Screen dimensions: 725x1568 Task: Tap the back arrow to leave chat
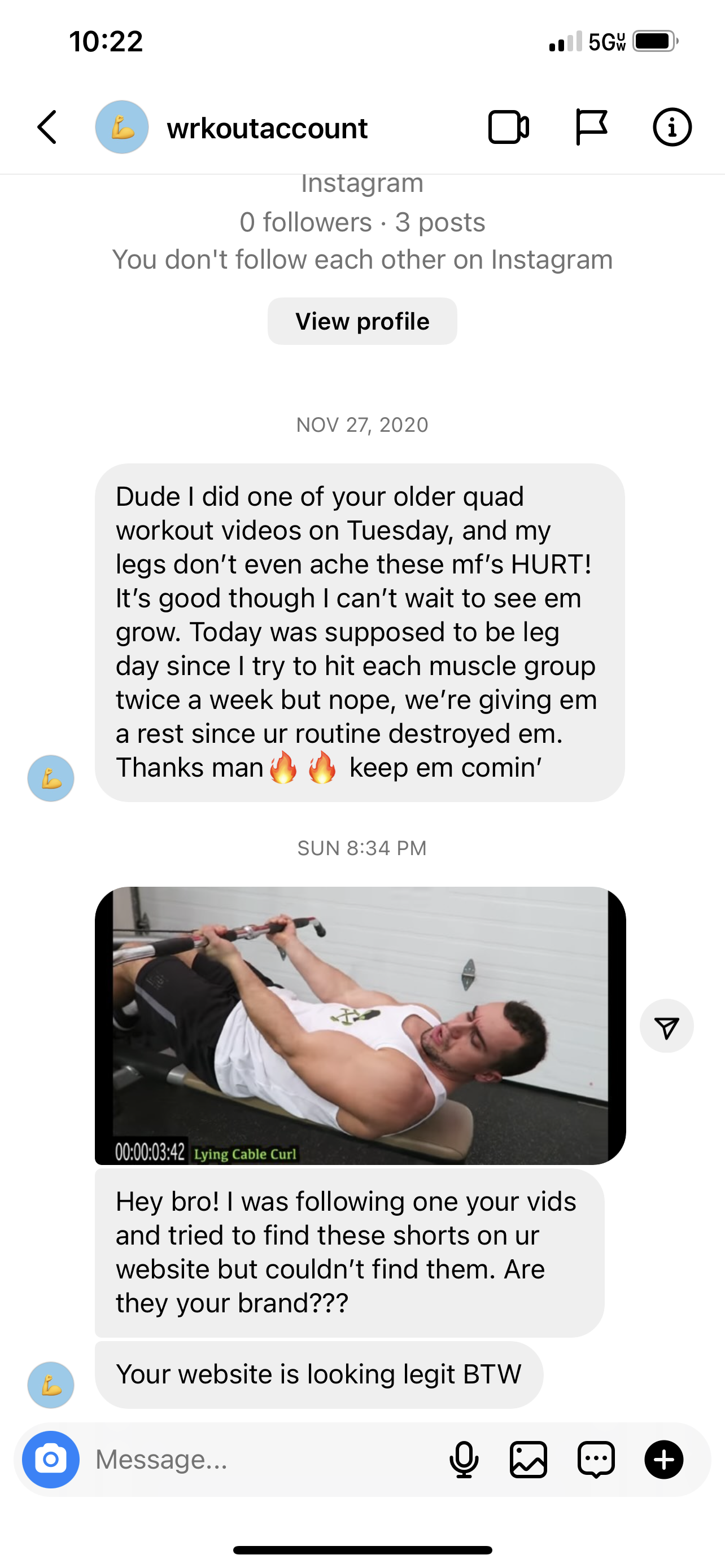pos(47,127)
